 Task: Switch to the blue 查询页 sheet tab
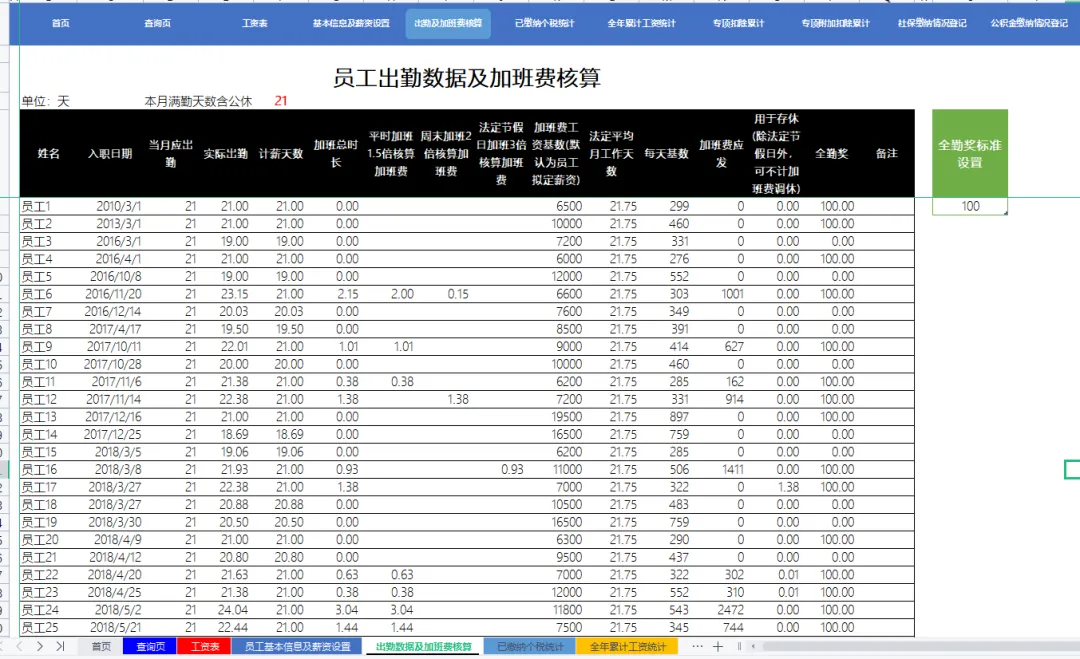click(150, 647)
